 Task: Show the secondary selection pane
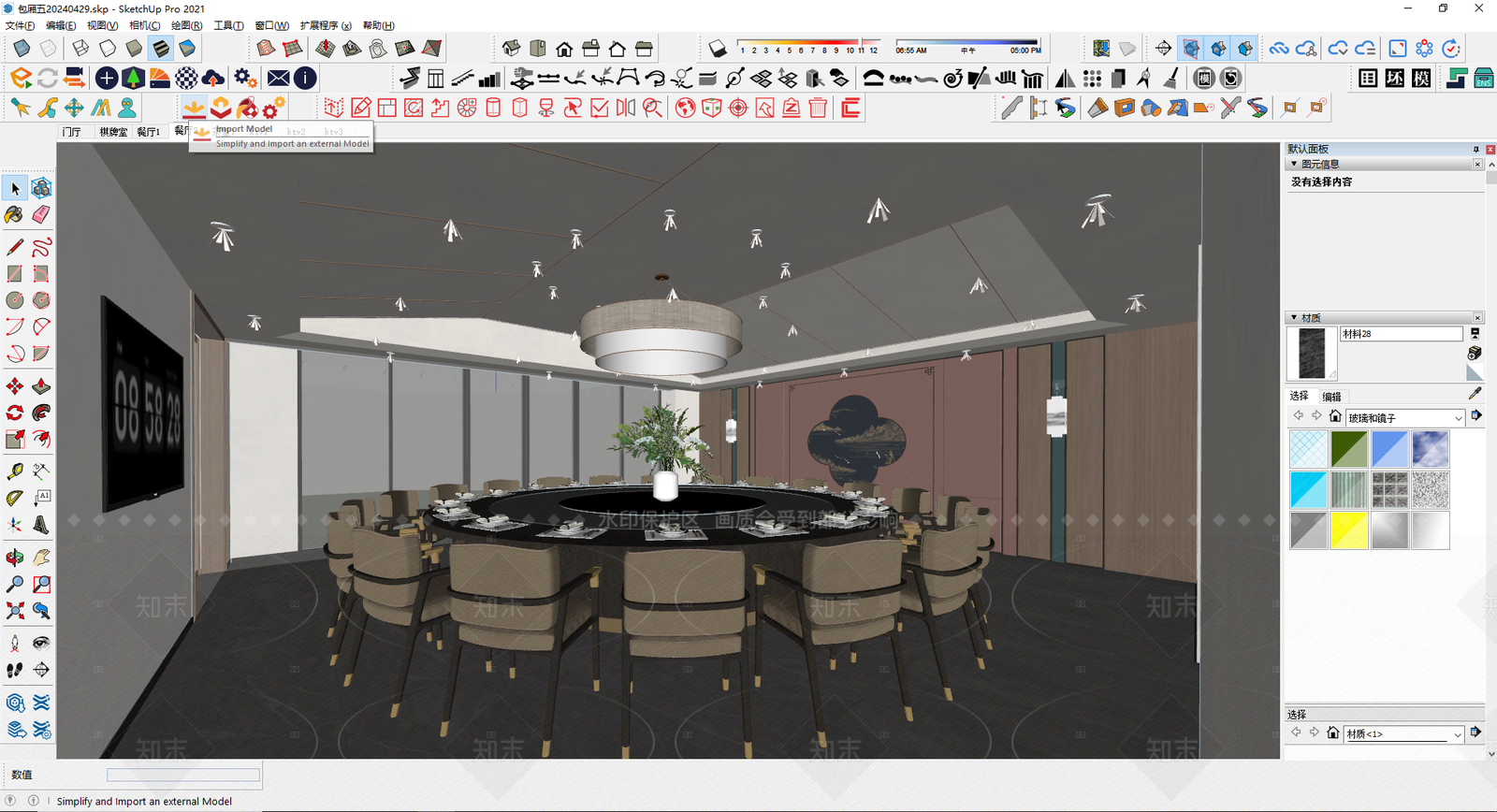point(1475,333)
